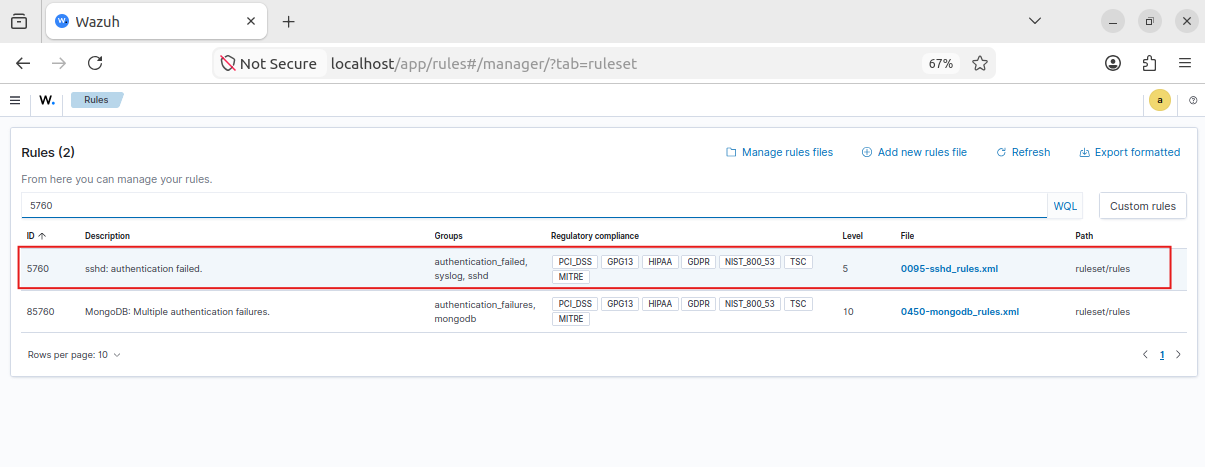Screen dimensions: 1205x467
Task: Select page 1 in pagination
Action: (x=1162, y=355)
